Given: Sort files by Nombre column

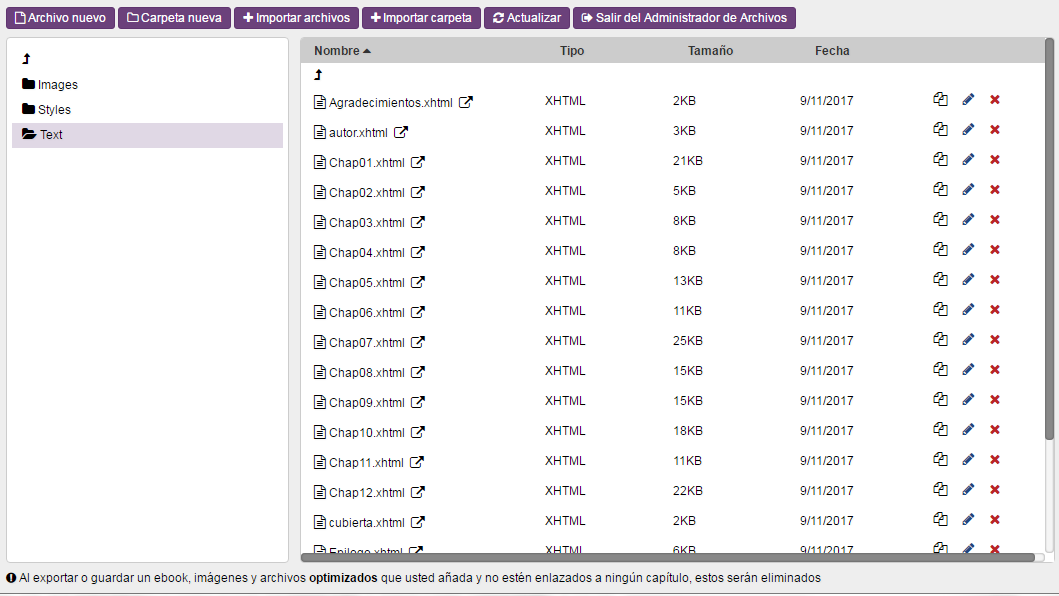Looking at the screenshot, I should (342, 51).
